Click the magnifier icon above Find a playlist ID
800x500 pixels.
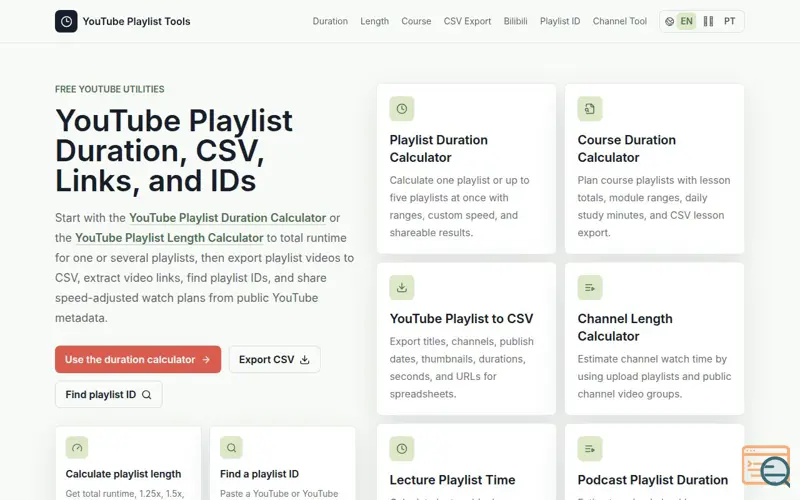point(231,448)
